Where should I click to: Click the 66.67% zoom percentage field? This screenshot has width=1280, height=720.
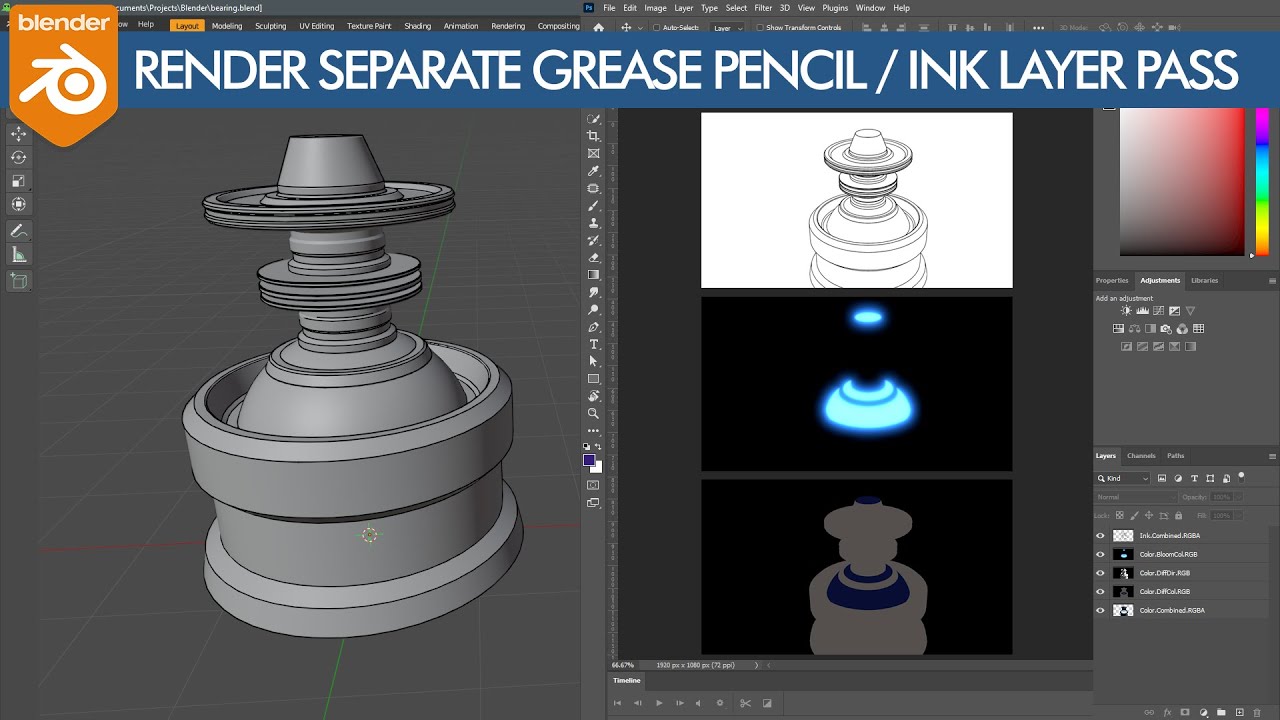coord(621,664)
